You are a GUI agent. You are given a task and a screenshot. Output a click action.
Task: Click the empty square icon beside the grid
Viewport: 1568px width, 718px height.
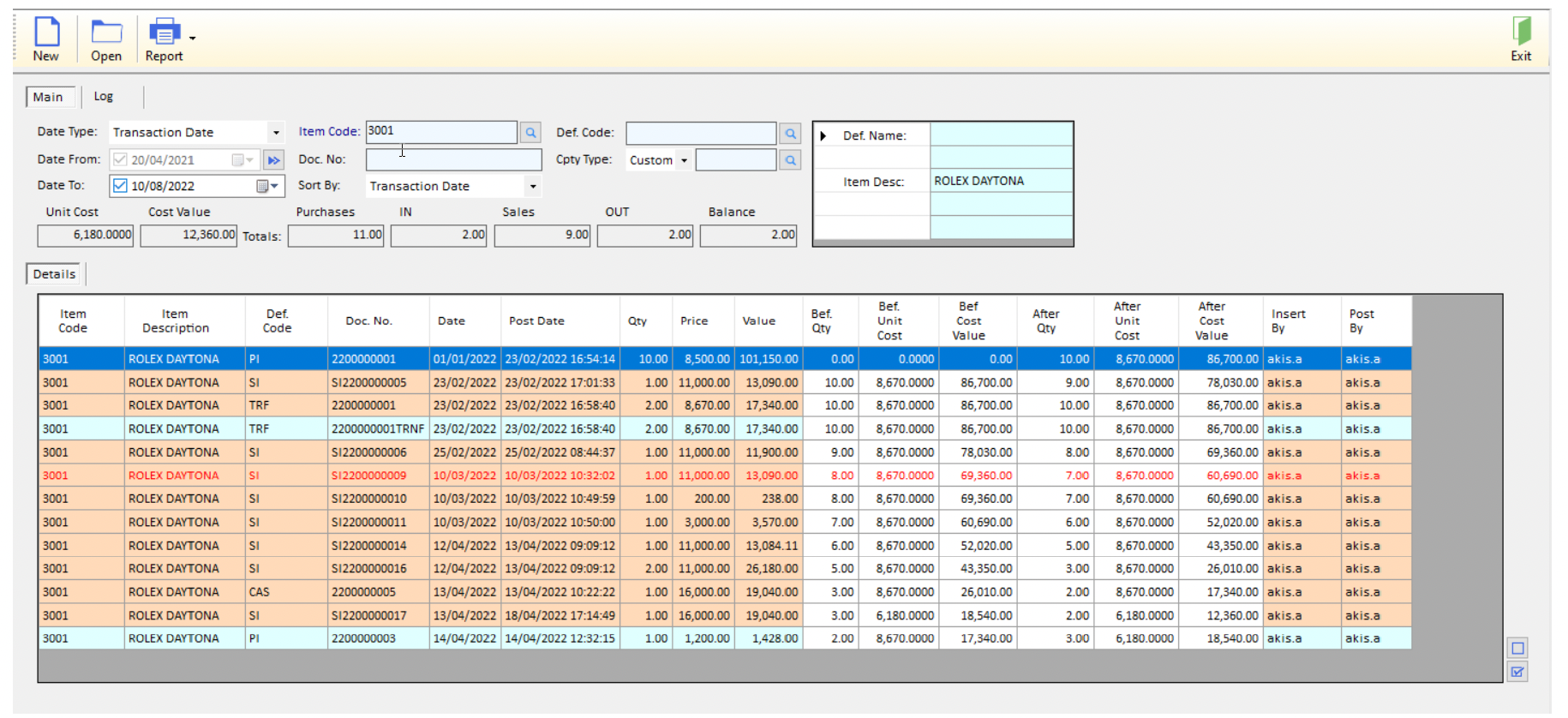coord(1517,649)
